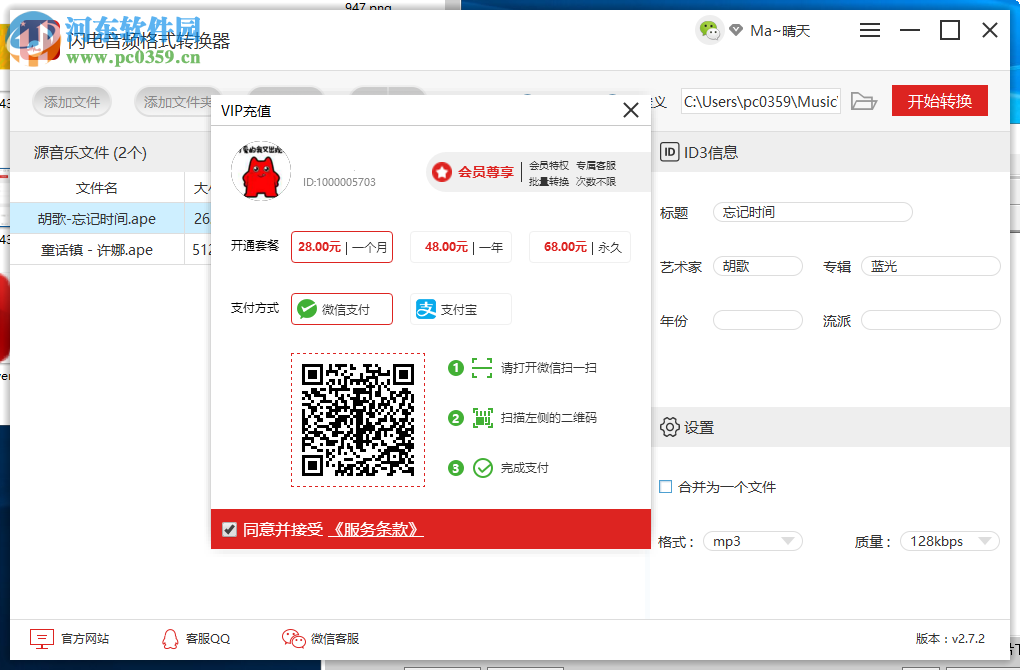Click the empty 年份 field
The height and width of the screenshot is (670, 1020).
pos(758,320)
